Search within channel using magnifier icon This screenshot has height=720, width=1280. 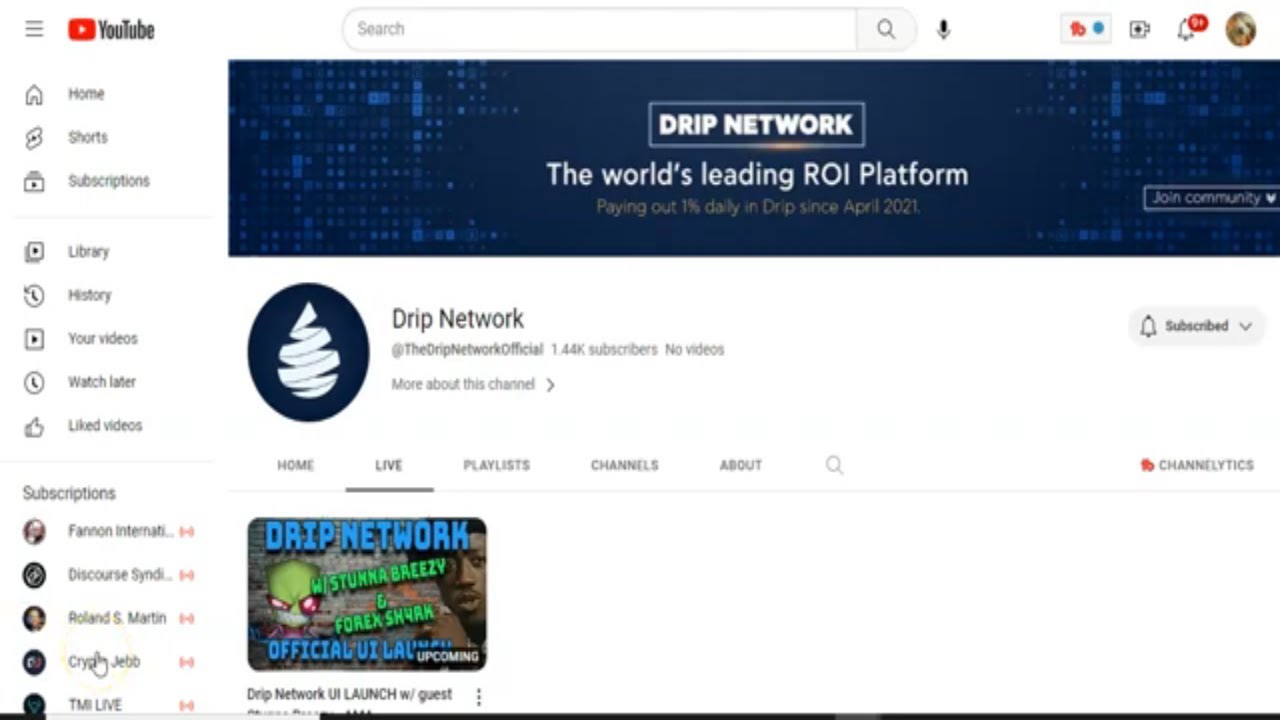pyautogui.click(x=834, y=465)
